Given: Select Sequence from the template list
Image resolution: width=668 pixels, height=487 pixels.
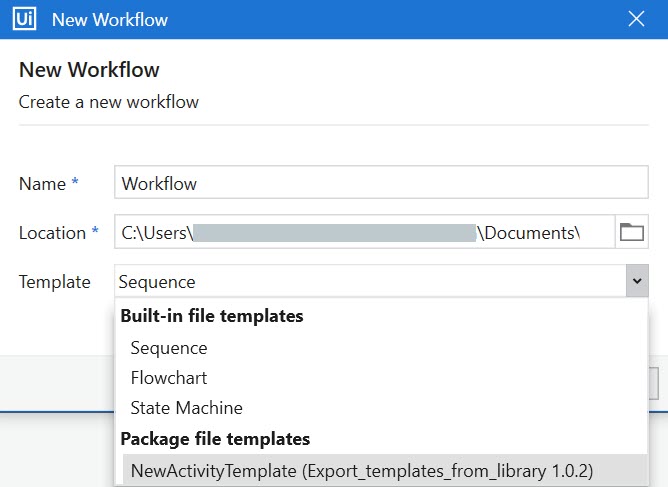Looking at the screenshot, I should point(169,348).
